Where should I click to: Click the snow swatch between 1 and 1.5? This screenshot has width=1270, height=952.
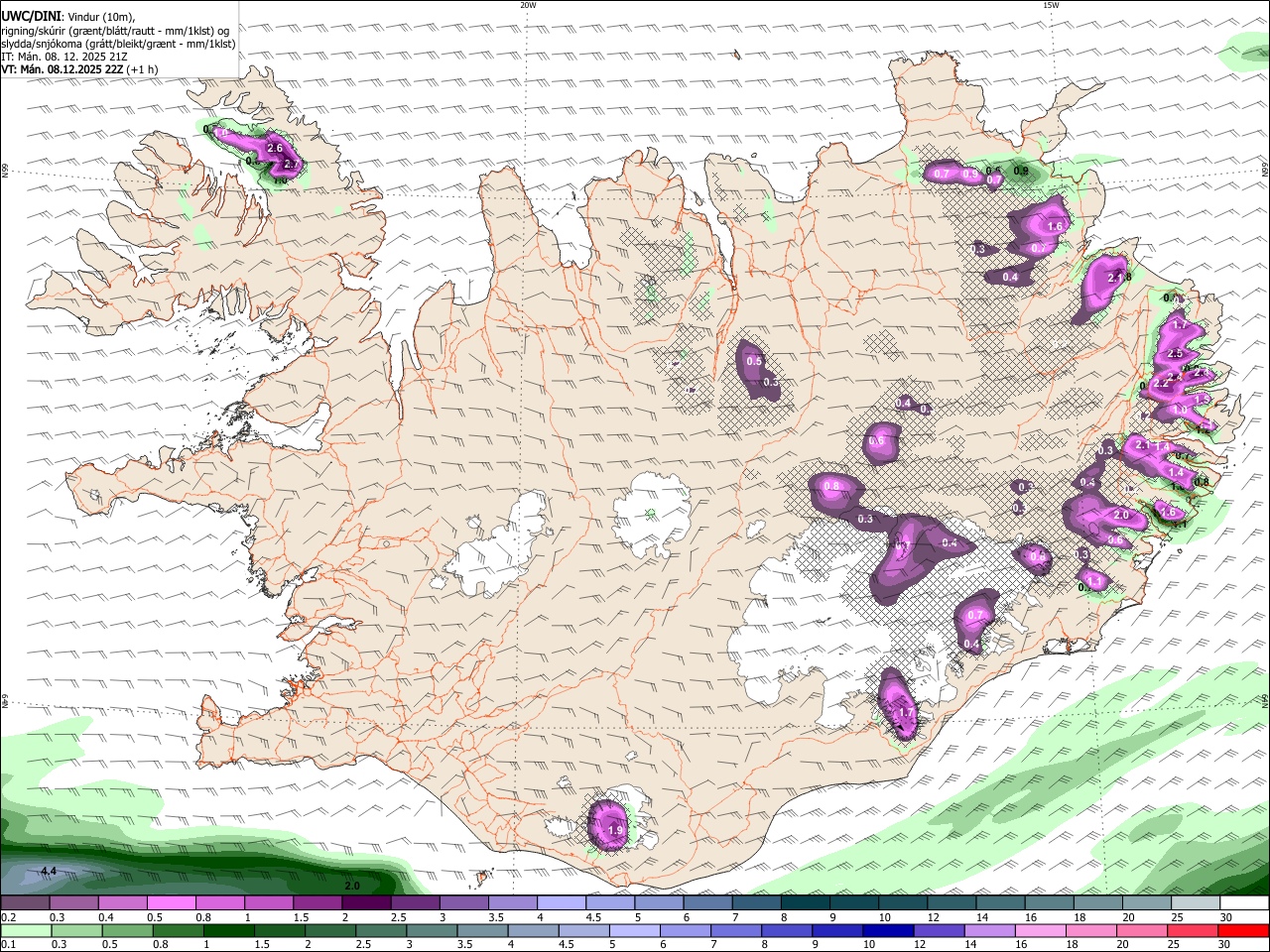click(x=269, y=903)
